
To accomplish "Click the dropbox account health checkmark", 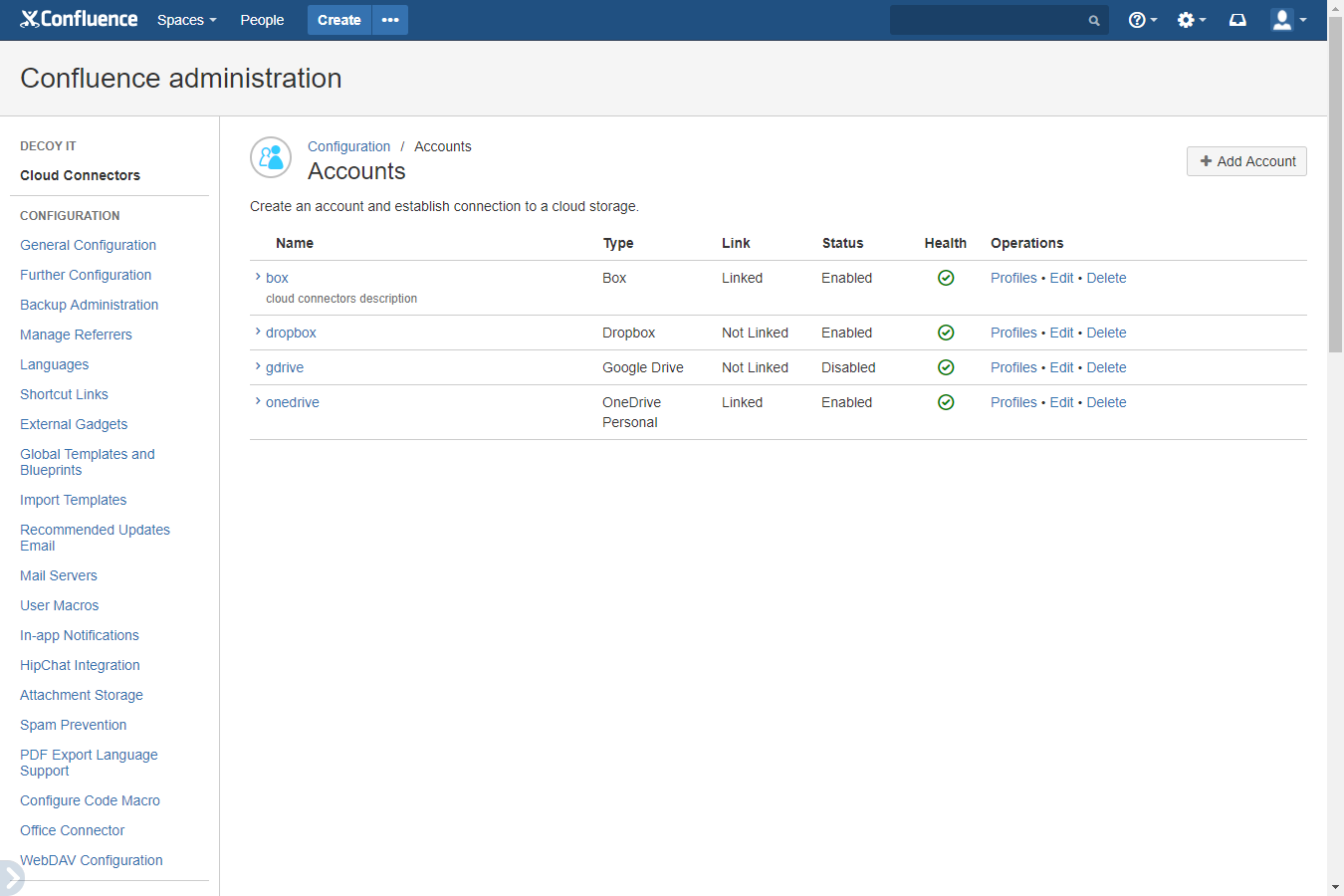I will pyautogui.click(x=946, y=333).
